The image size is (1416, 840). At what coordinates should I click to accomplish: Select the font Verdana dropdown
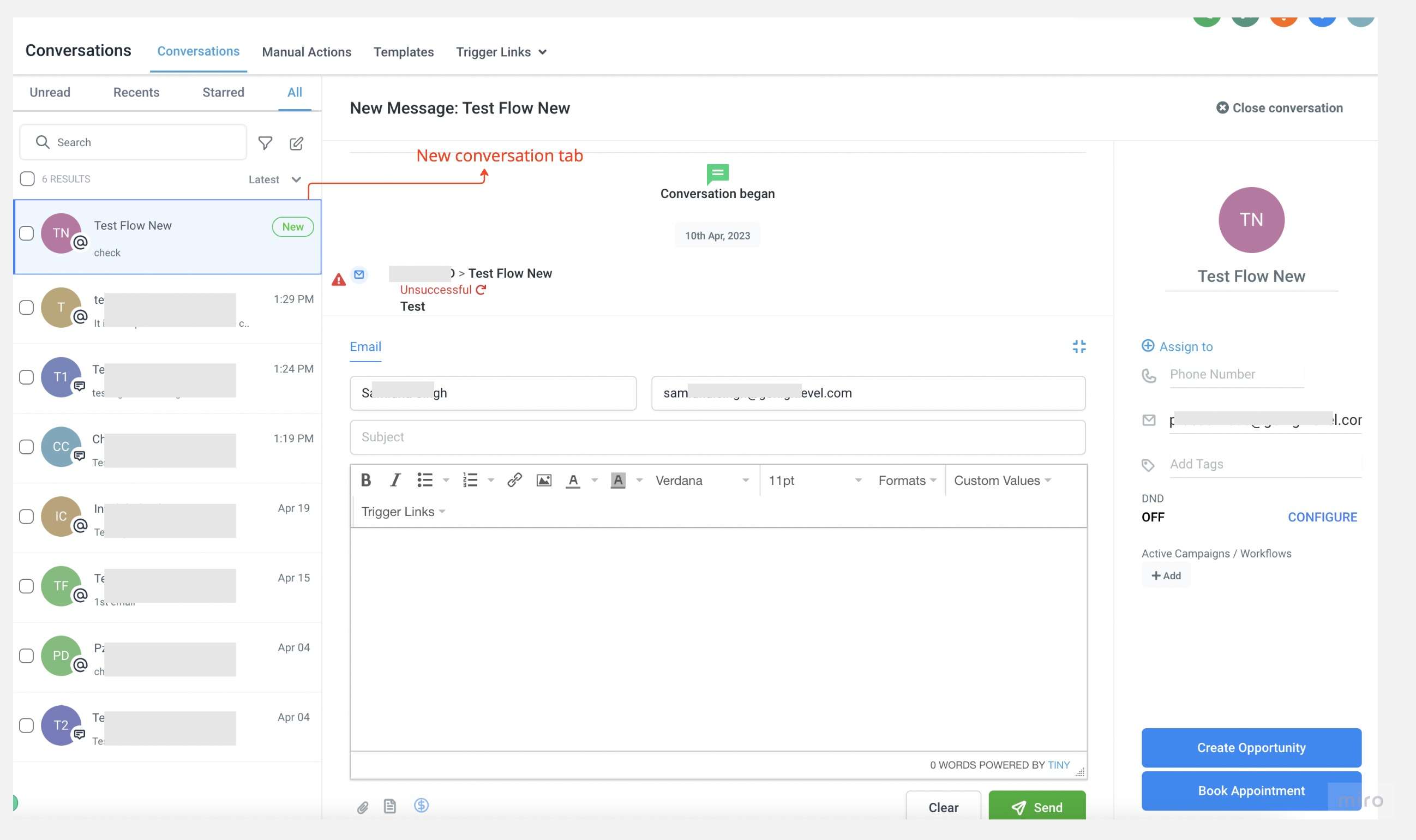click(x=700, y=480)
